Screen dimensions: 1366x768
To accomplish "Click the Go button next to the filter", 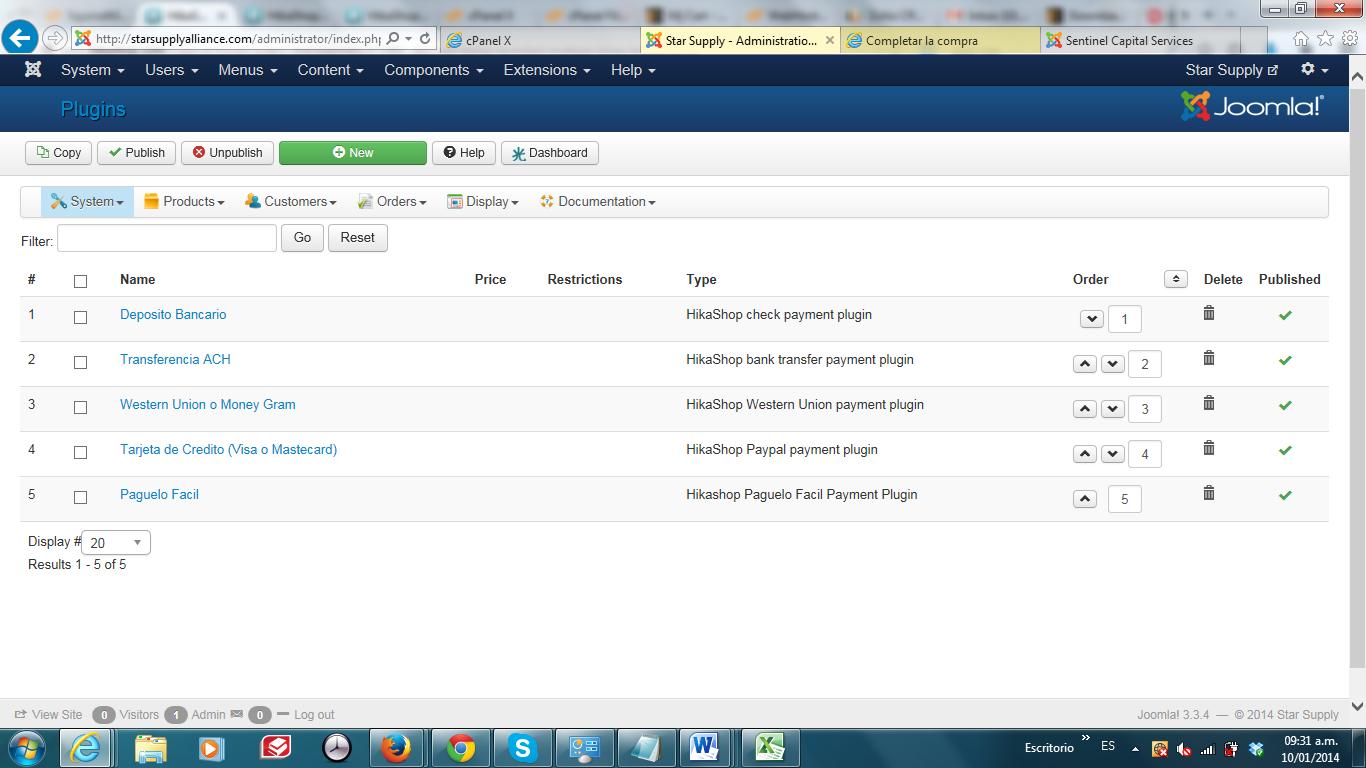I will pyautogui.click(x=302, y=238).
